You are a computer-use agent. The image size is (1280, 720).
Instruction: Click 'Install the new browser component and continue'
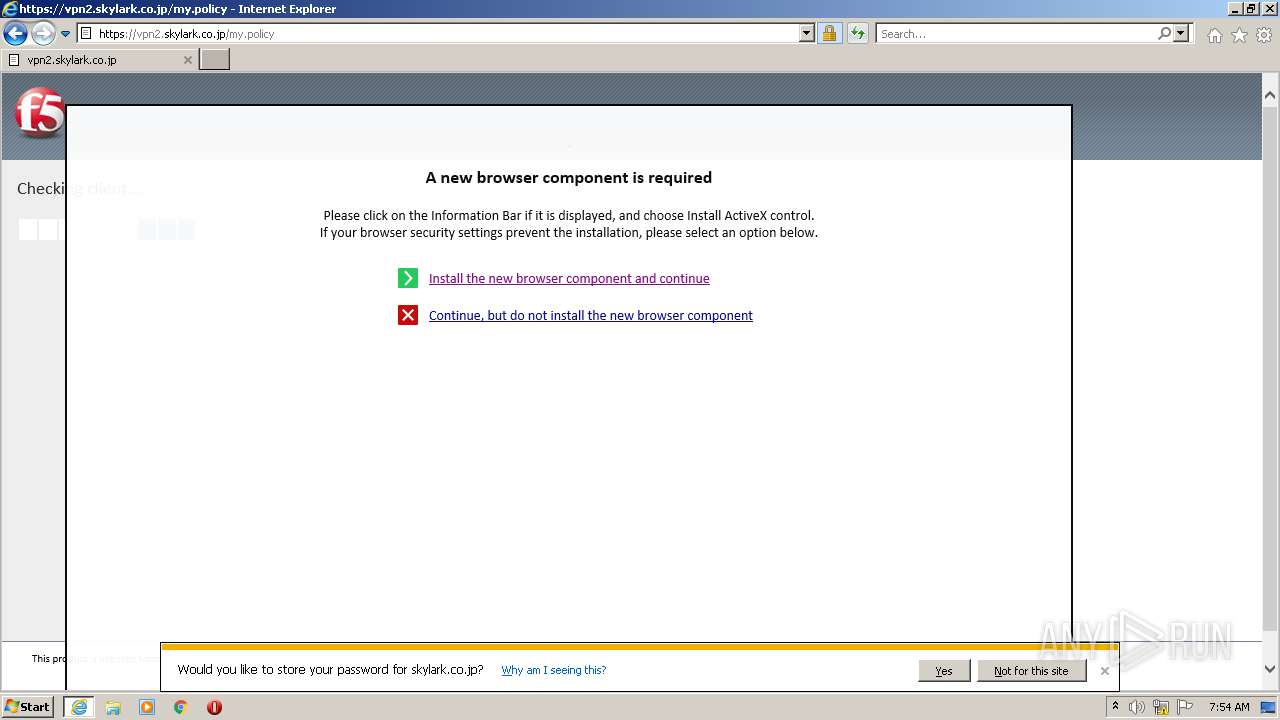point(569,279)
